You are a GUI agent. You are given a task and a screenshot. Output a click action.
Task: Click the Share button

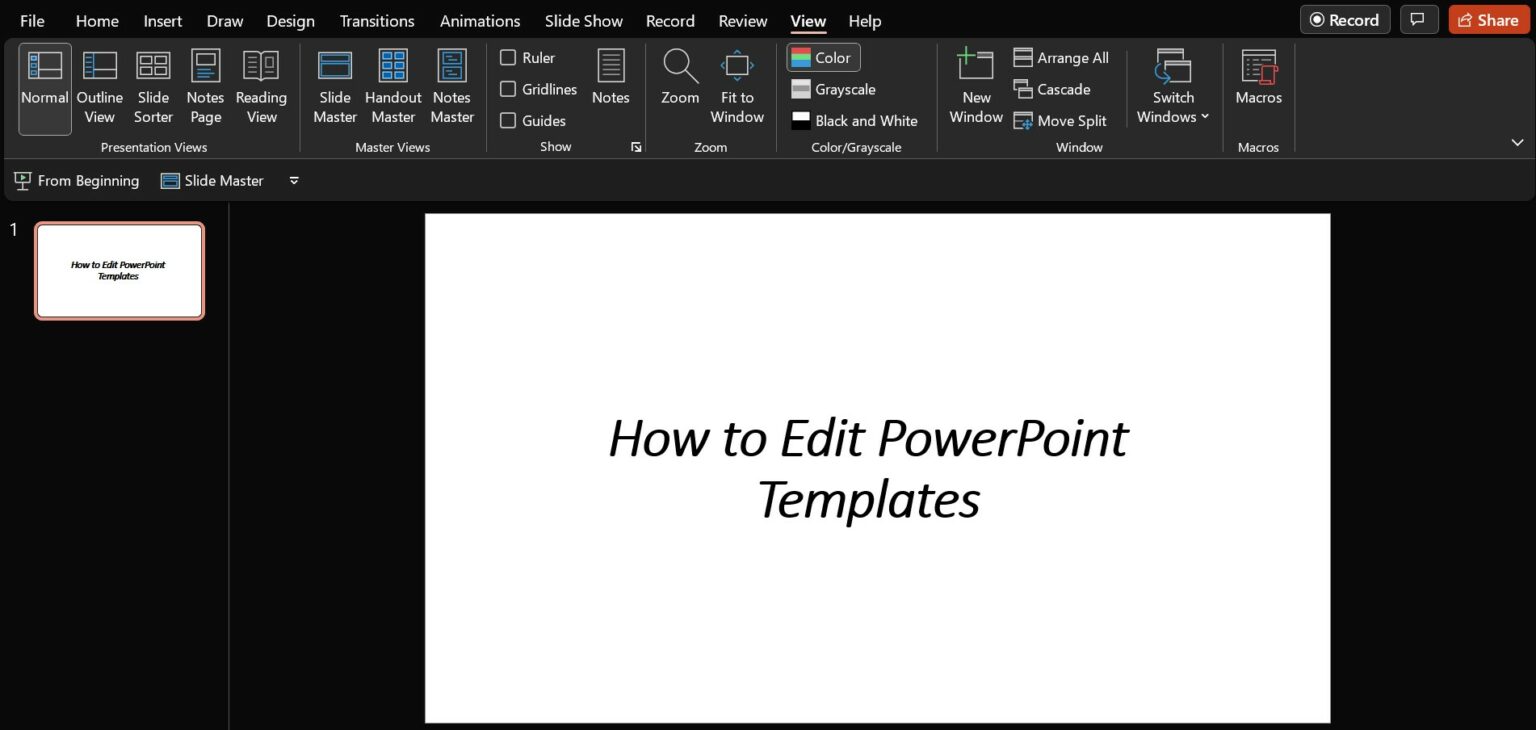(x=1489, y=19)
